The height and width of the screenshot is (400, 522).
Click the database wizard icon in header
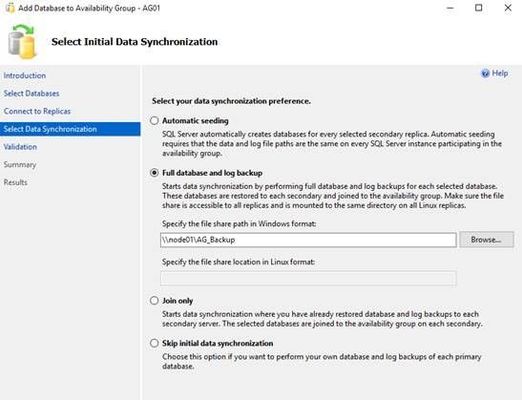click(22, 42)
